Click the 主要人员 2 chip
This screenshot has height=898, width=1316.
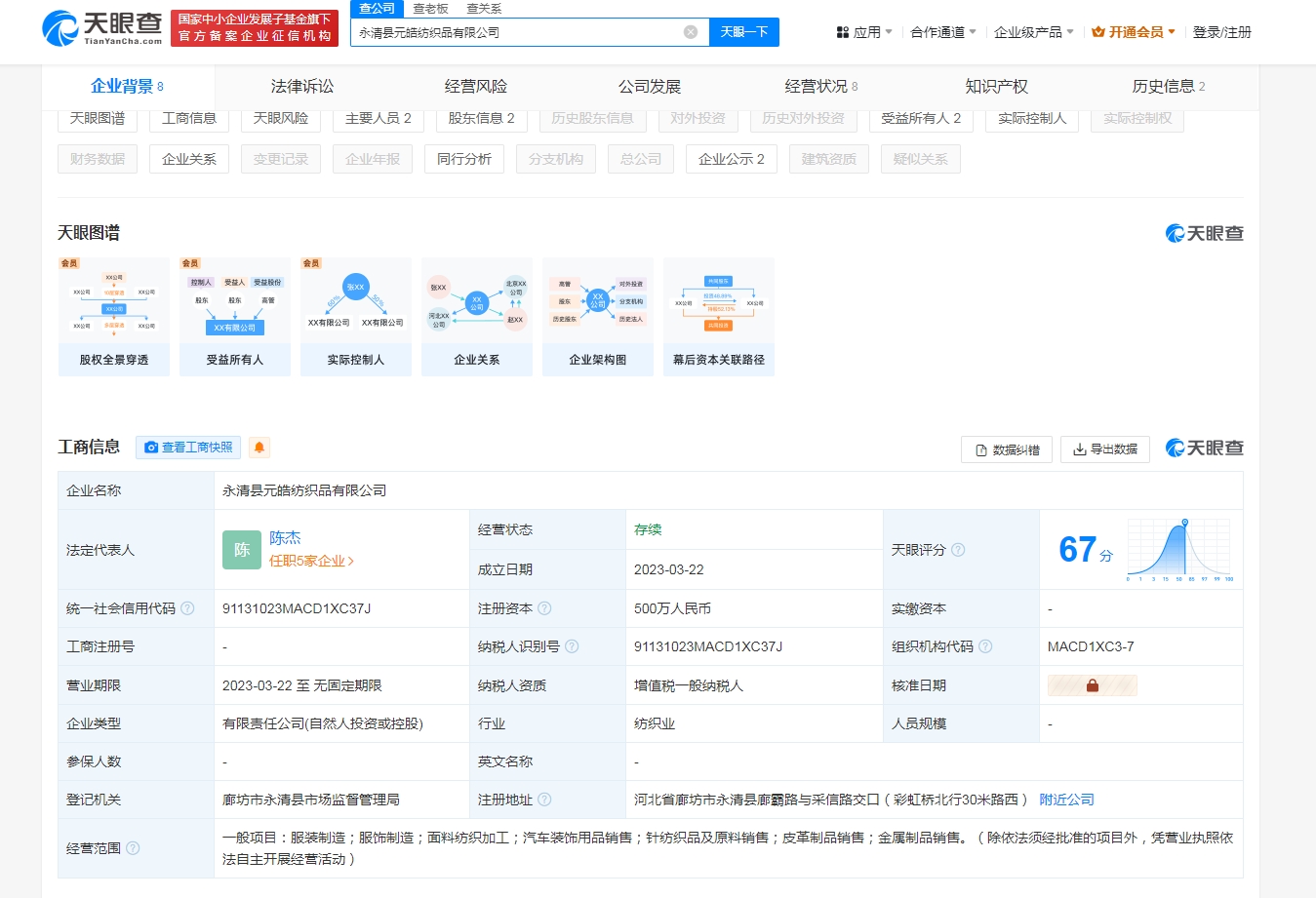pos(379,119)
